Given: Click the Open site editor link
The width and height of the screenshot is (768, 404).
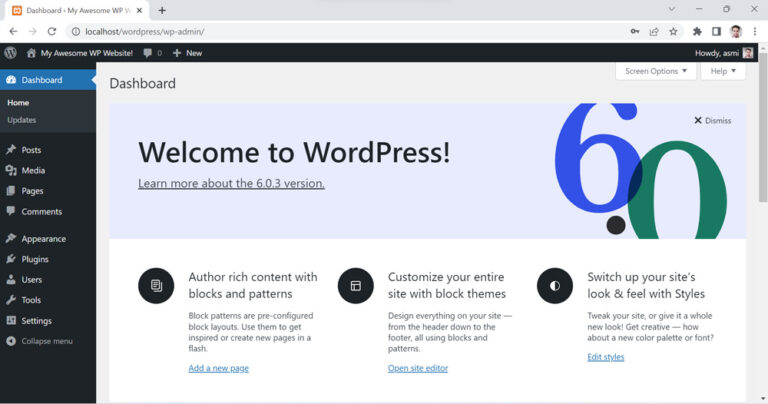Looking at the screenshot, I should (419, 368).
